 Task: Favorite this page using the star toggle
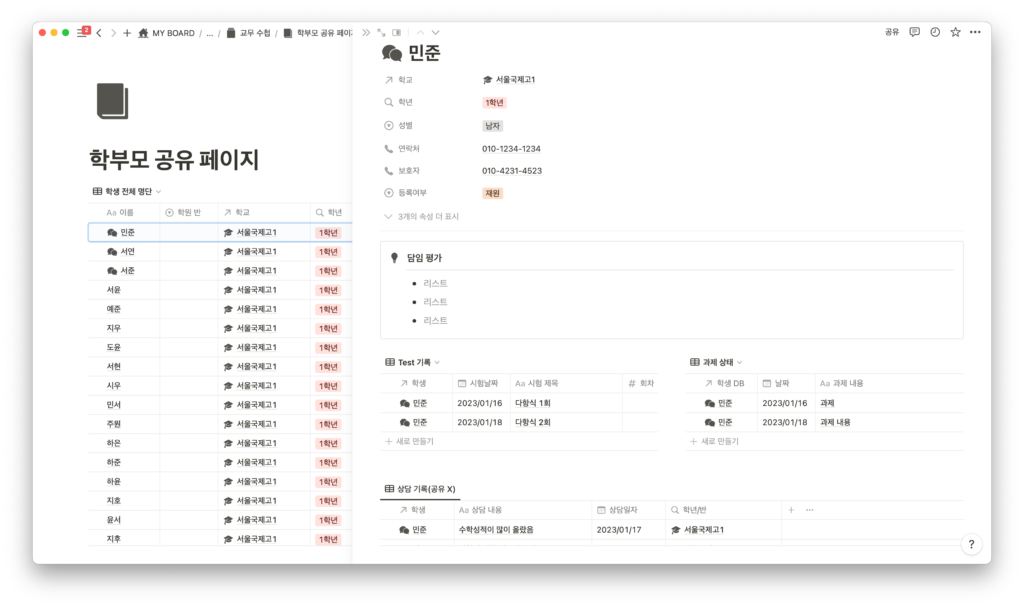(955, 32)
